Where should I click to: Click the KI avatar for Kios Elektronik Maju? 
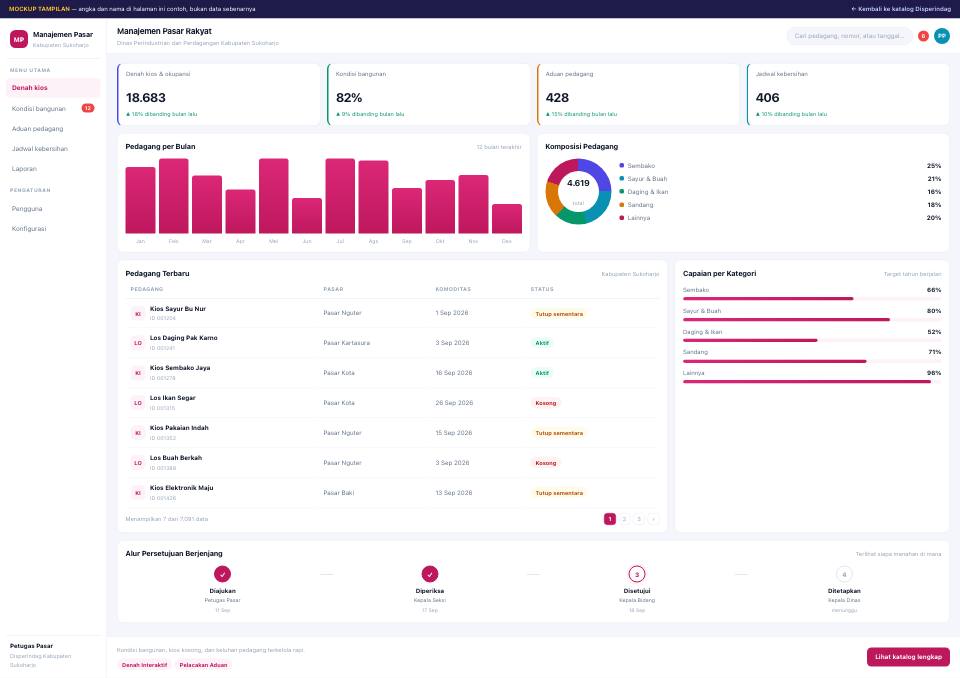[138, 493]
